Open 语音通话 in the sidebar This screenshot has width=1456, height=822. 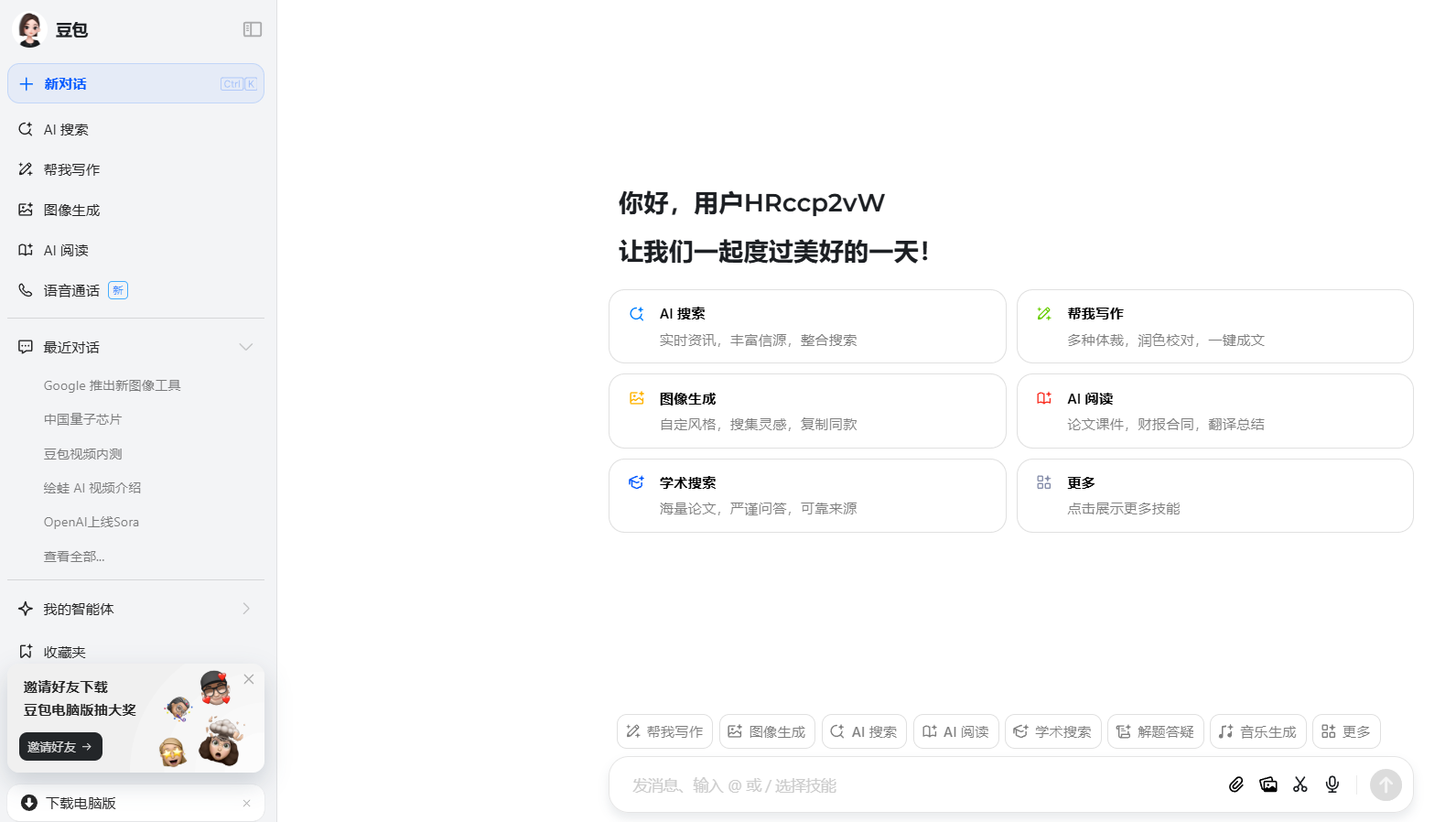click(x=135, y=290)
